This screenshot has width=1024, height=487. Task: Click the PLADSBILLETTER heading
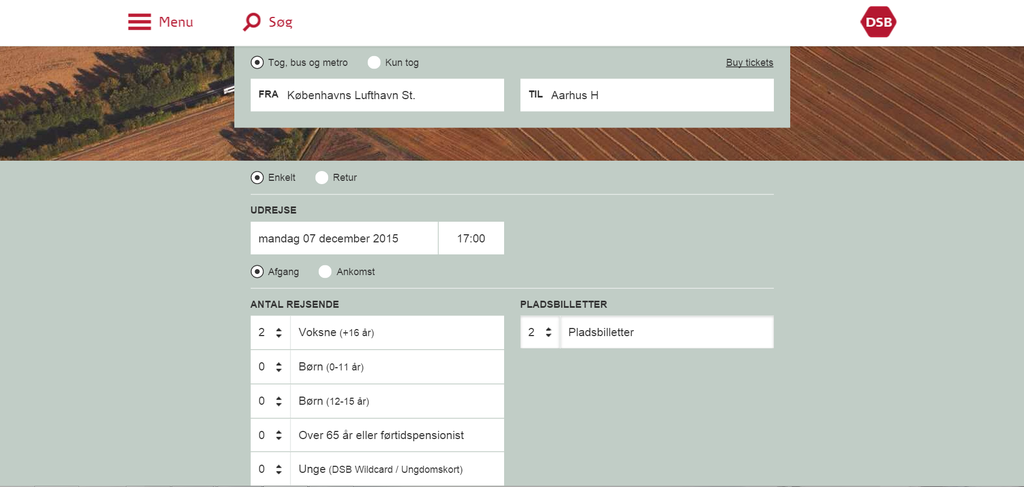click(564, 304)
